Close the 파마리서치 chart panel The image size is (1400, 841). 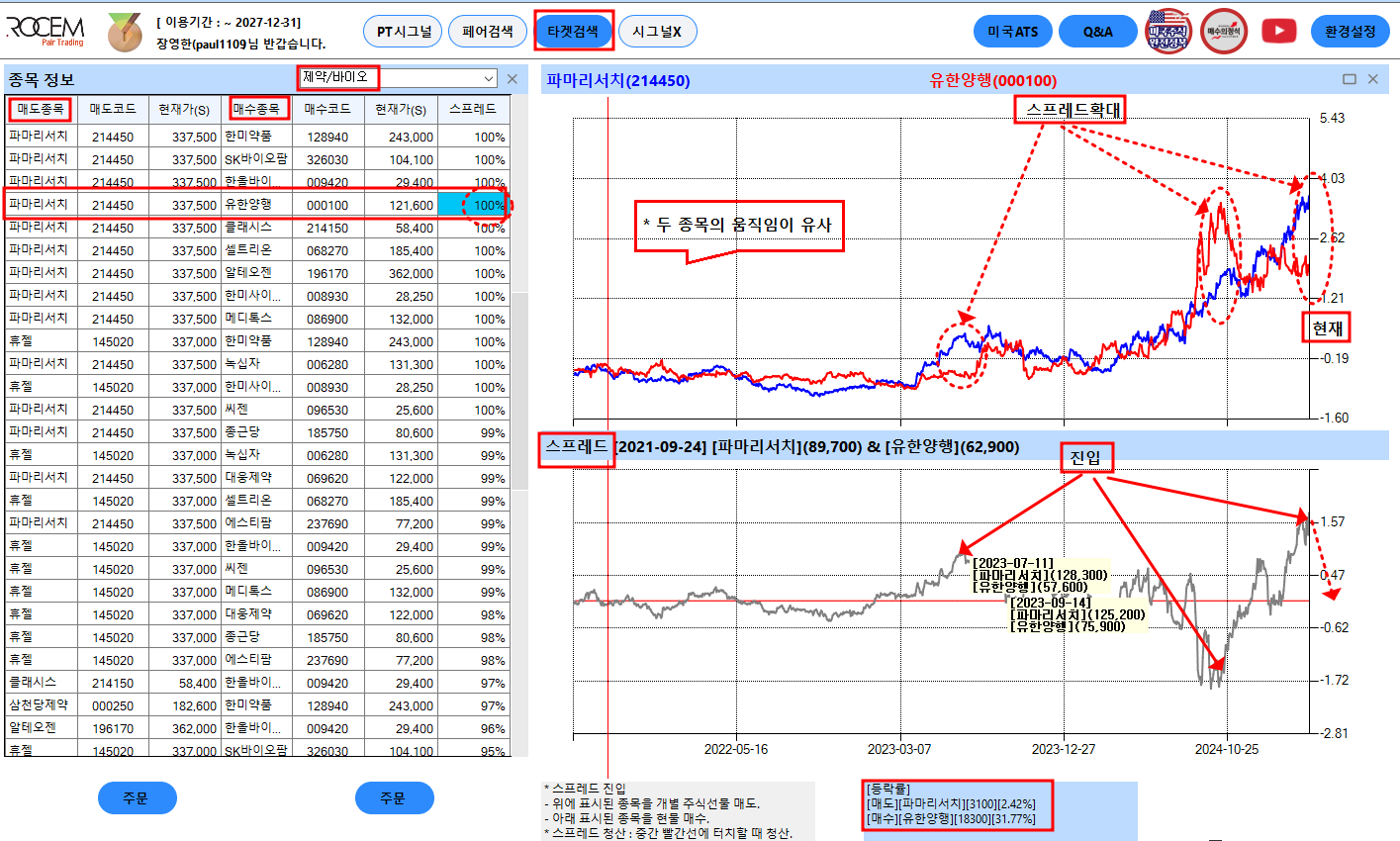(1373, 79)
